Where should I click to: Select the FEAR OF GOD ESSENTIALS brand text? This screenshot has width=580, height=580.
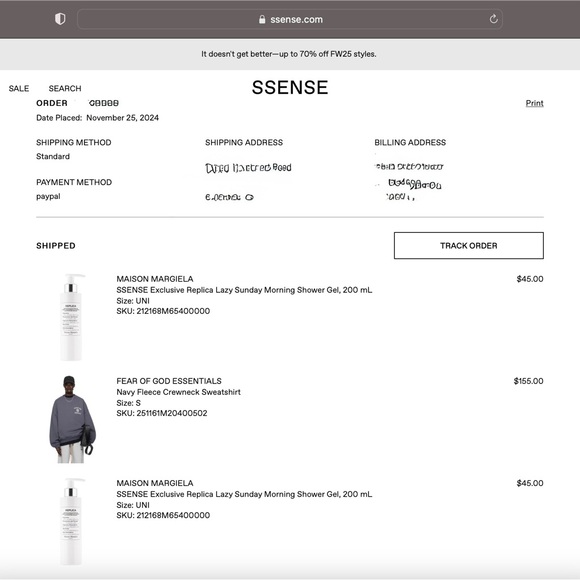pyautogui.click(x=169, y=381)
